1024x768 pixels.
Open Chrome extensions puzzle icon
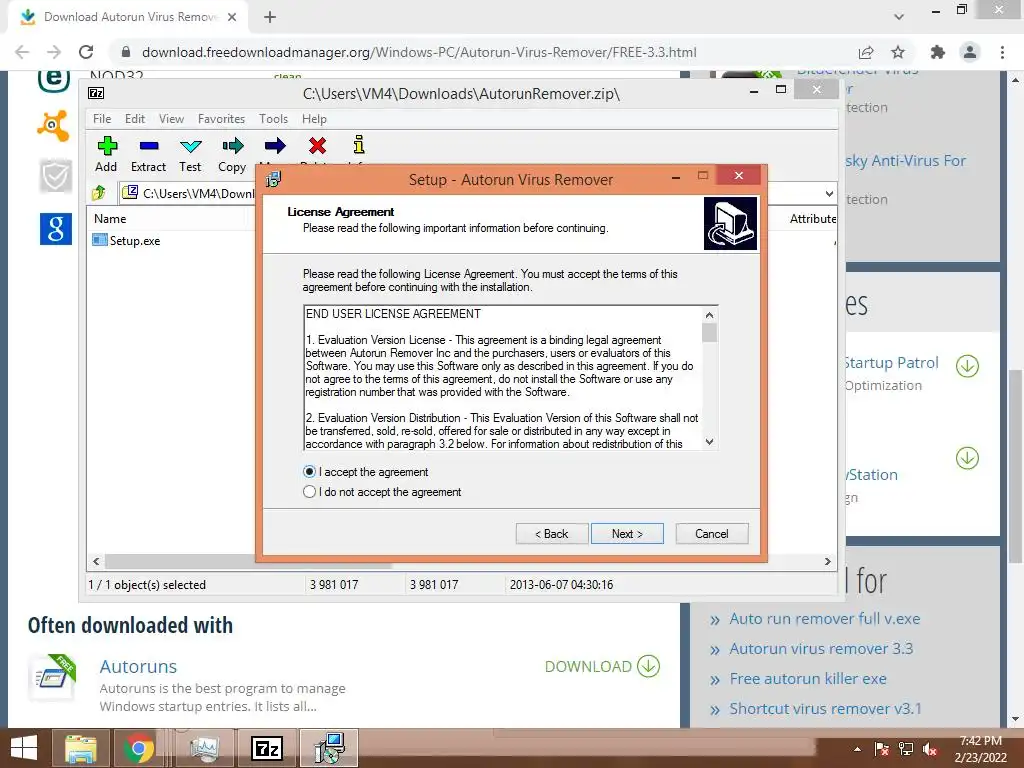click(x=938, y=52)
